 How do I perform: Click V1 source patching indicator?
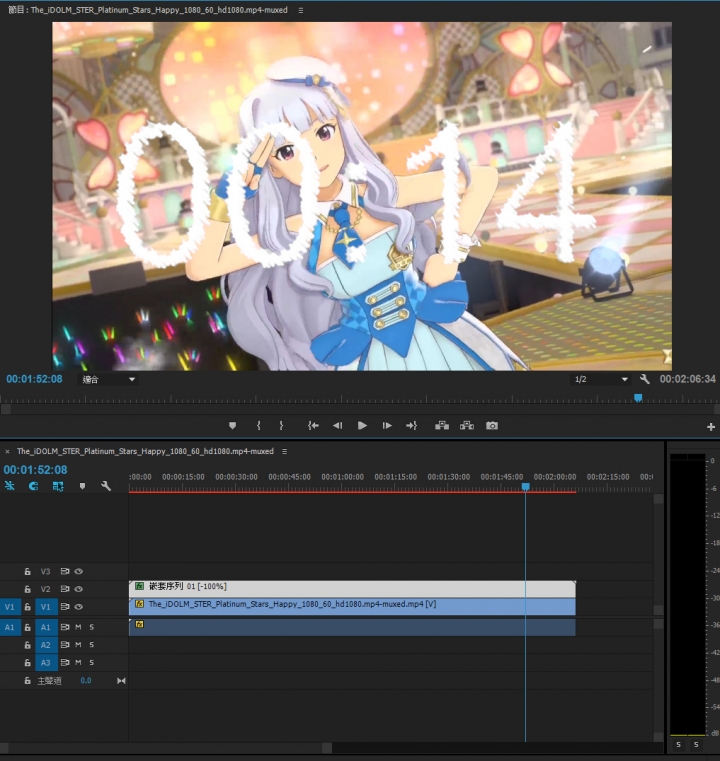[10, 607]
